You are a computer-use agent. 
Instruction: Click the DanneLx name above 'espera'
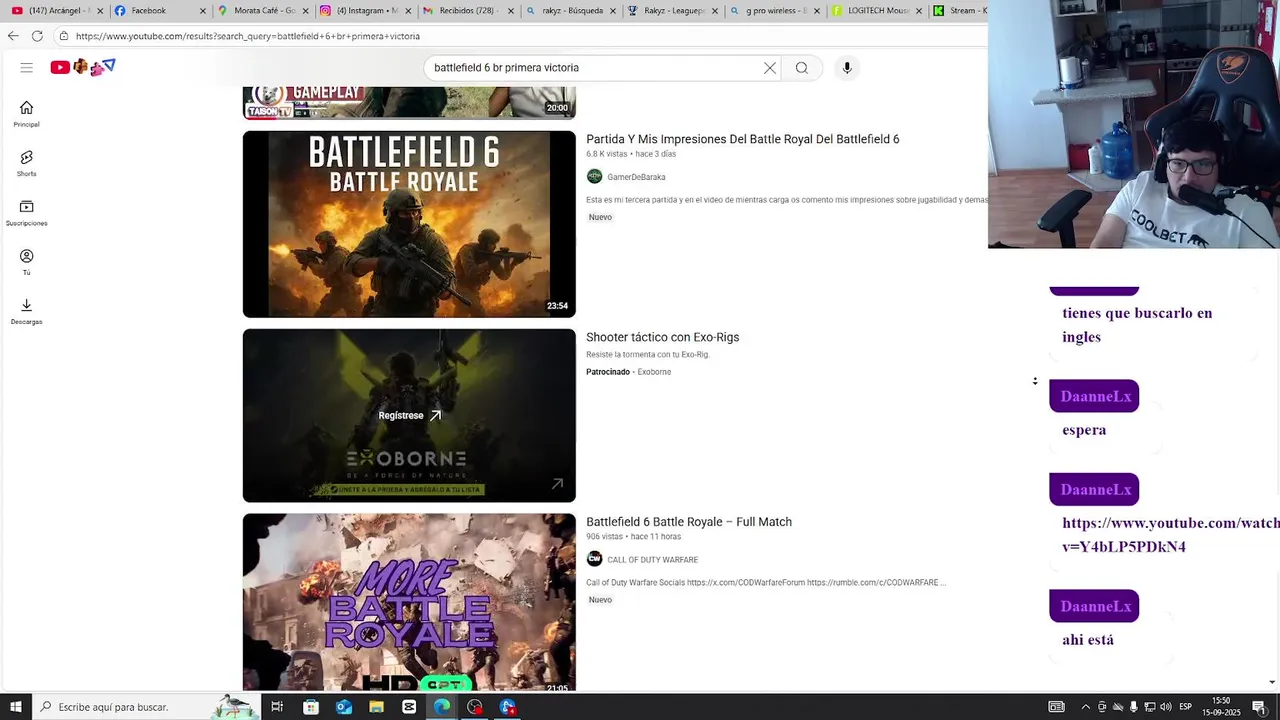(x=1095, y=396)
